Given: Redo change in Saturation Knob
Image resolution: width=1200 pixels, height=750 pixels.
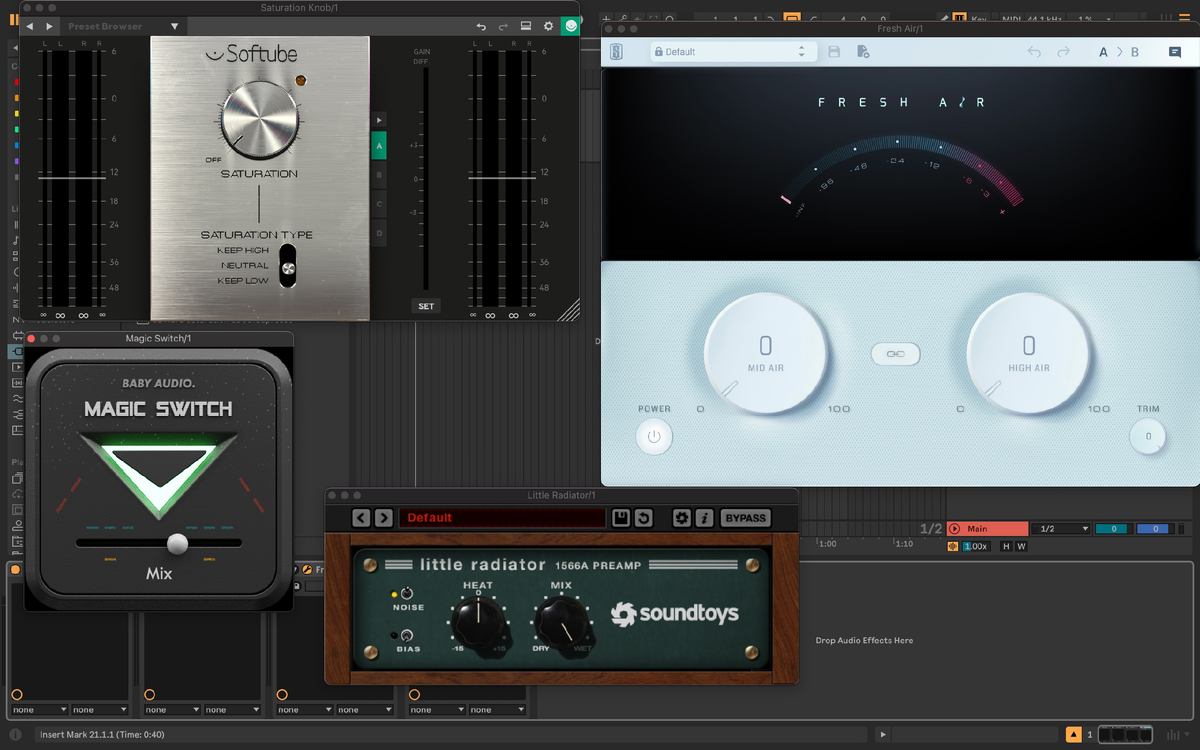Looking at the screenshot, I should point(503,26).
